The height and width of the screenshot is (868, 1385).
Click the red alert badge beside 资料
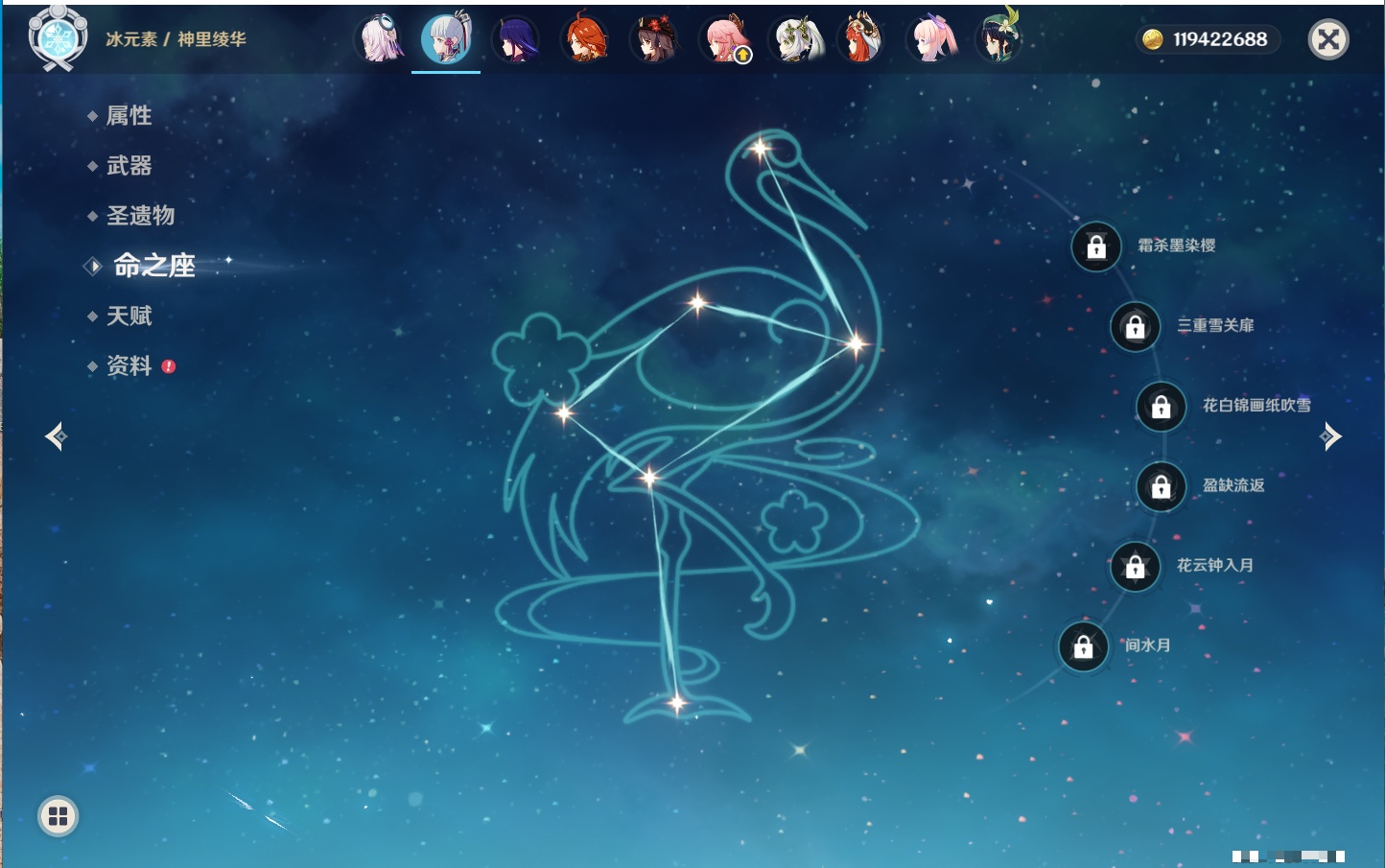169,366
